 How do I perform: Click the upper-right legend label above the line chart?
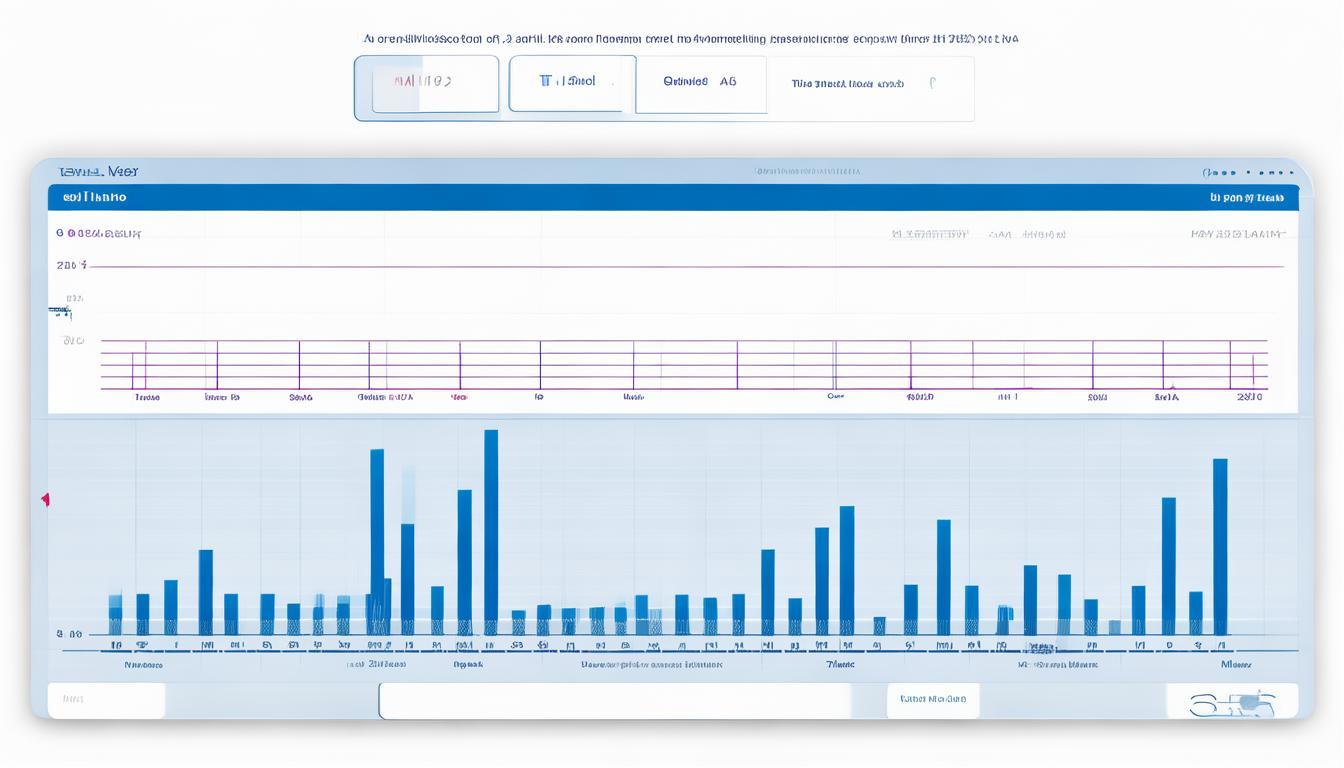(x=1237, y=234)
